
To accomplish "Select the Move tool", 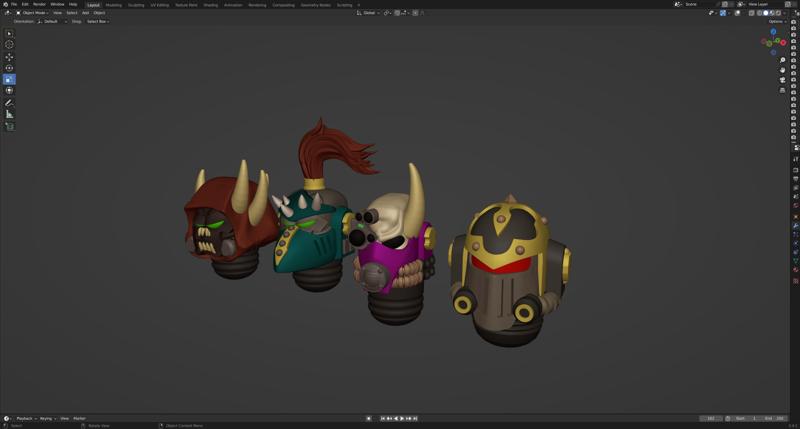I will point(10,57).
